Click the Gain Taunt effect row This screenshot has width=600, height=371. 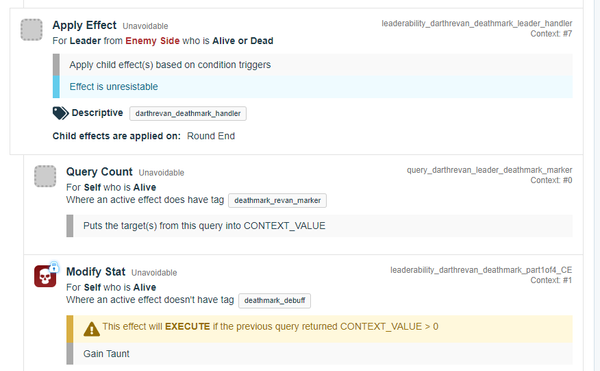click(x=320, y=354)
